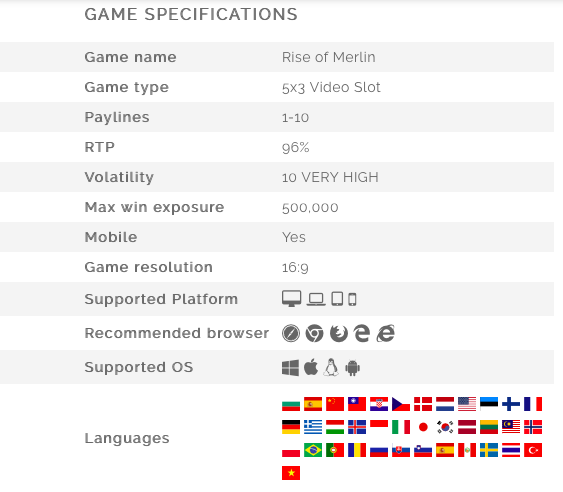
Task: Click the tablet platform icon
Action: [337, 299]
